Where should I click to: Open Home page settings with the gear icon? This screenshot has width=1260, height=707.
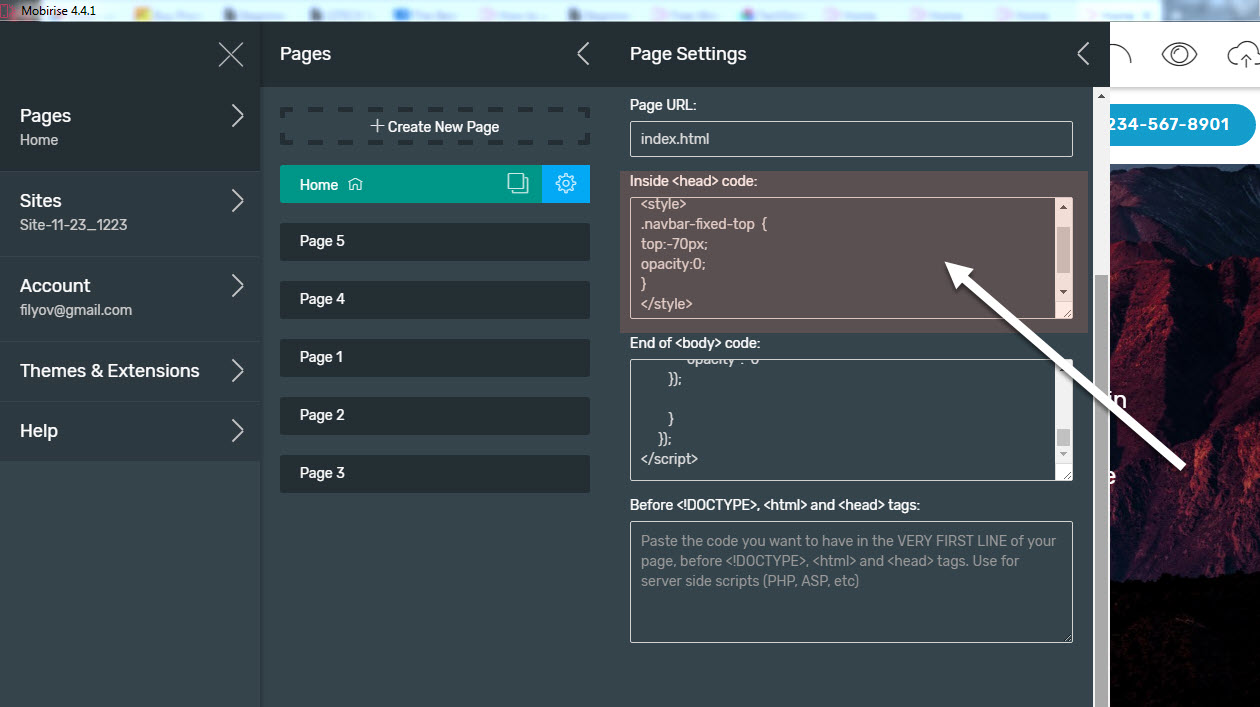click(565, 184)
